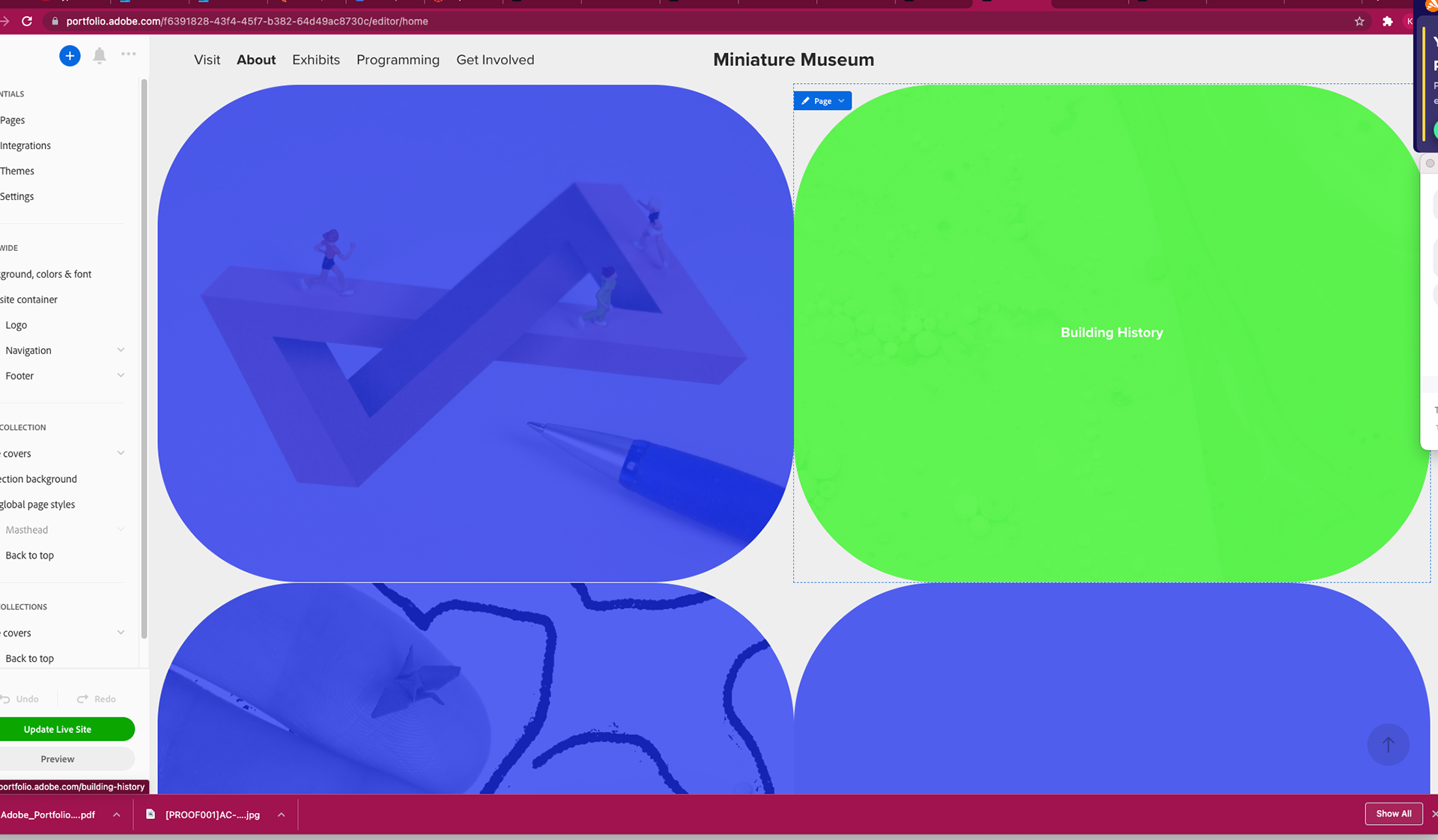The height and width of the screenshot is (840, 1438).
Task: Click the browser address bar URL
Action: (x=247, y=21)
